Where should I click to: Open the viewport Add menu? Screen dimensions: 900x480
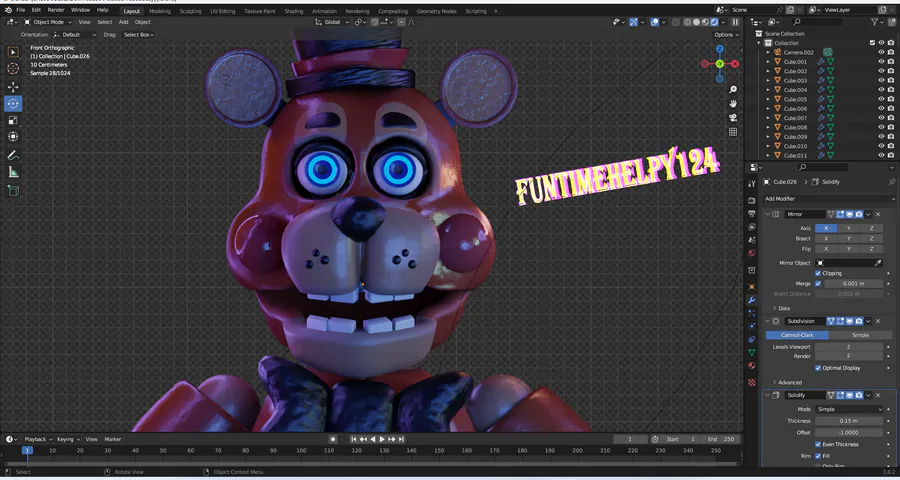click(x=123, y=22)
